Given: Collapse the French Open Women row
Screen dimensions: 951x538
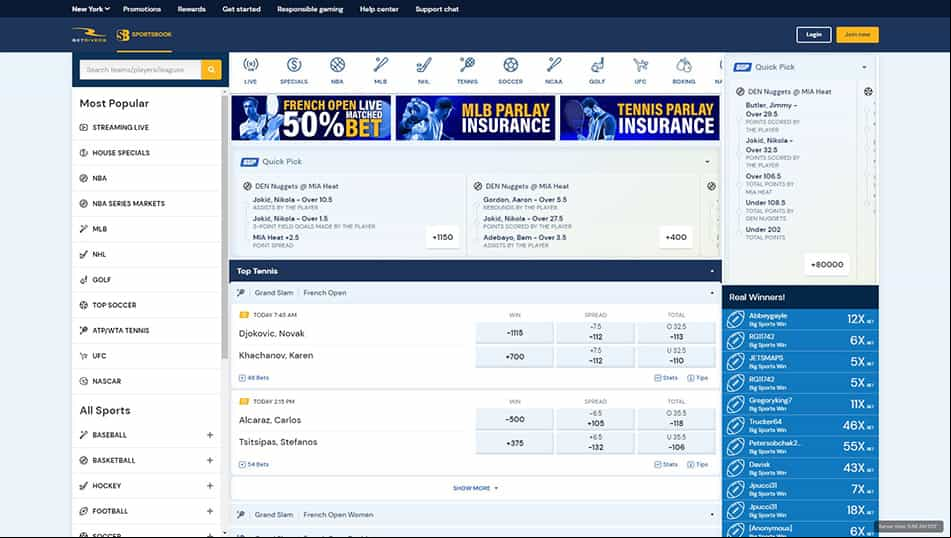Looking at the screenshot, I should pyautogui.click(x=712, y=515).
